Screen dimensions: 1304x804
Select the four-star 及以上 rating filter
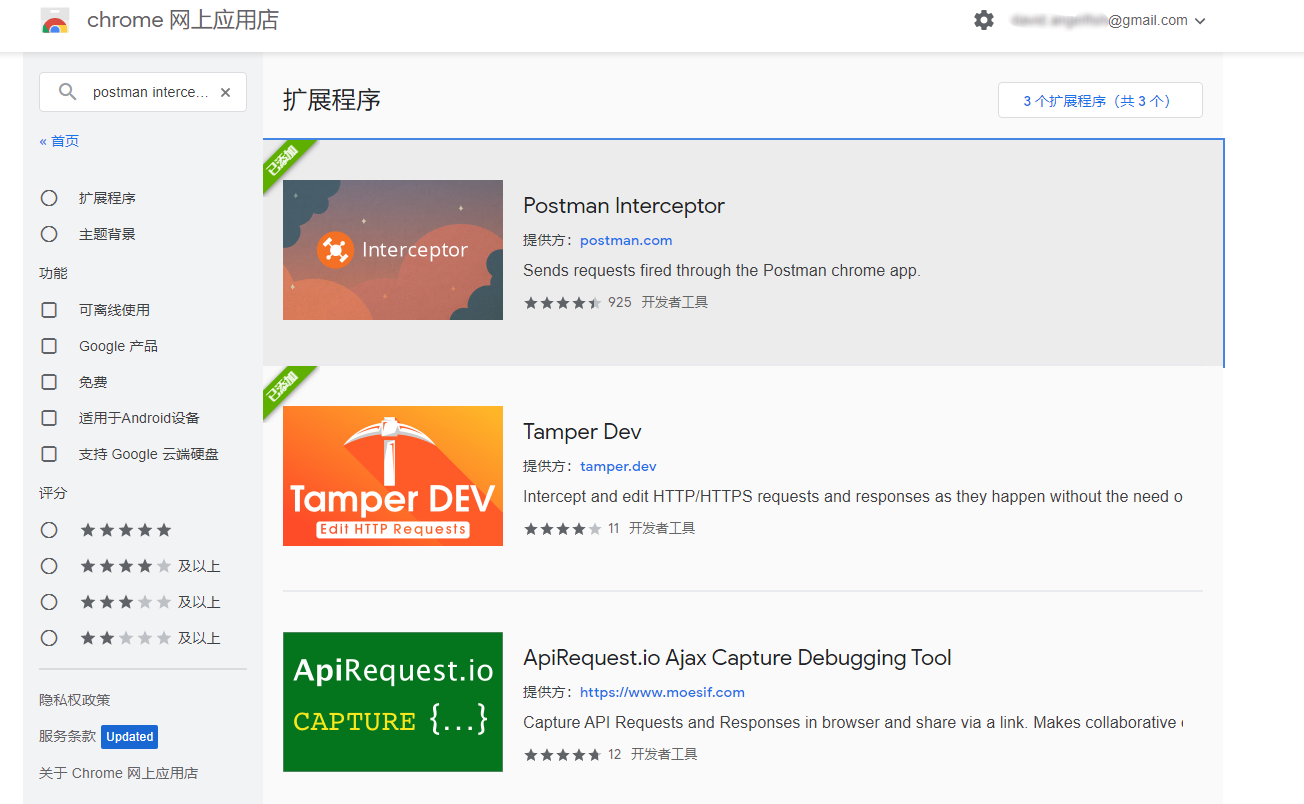coord(49,565)
